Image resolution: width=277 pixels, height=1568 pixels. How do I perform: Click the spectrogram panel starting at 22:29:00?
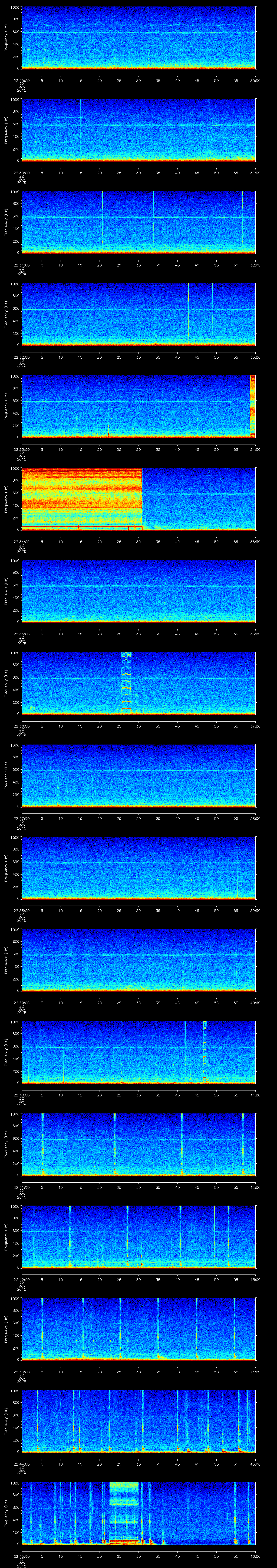click(138, 38)
